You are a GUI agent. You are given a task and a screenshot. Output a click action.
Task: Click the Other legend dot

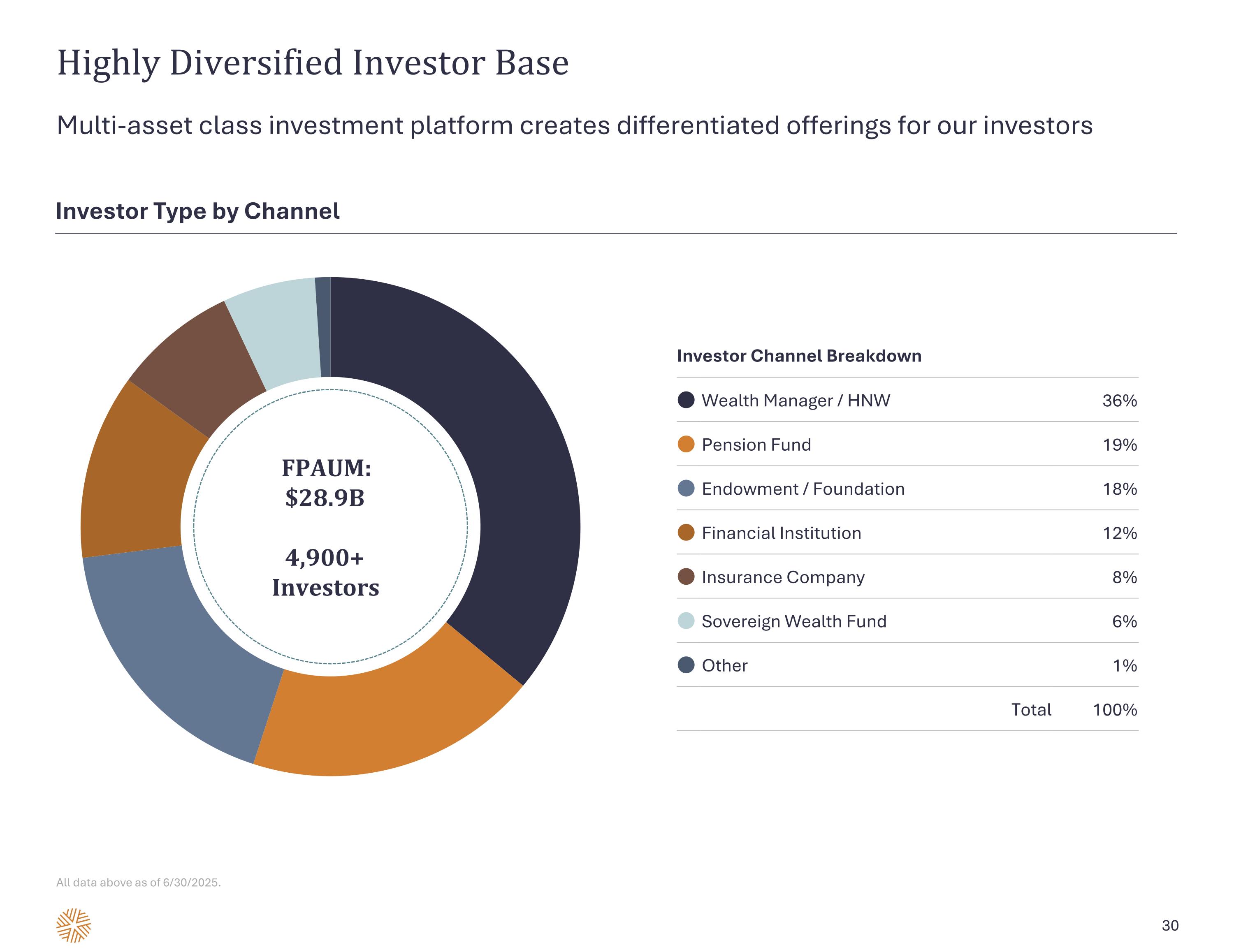(x=685, y=665)
